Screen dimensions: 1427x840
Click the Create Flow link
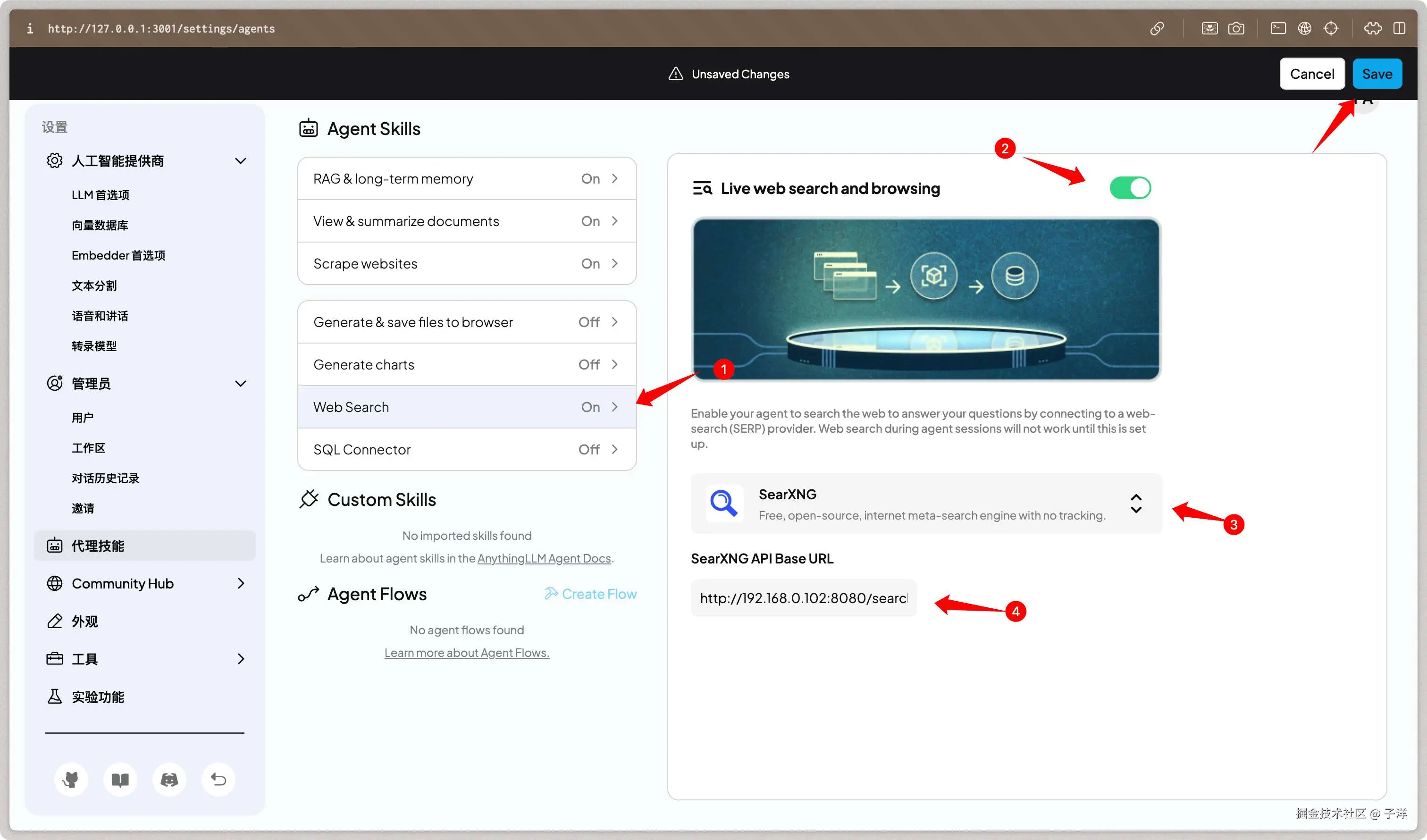[x=591, y=594]
